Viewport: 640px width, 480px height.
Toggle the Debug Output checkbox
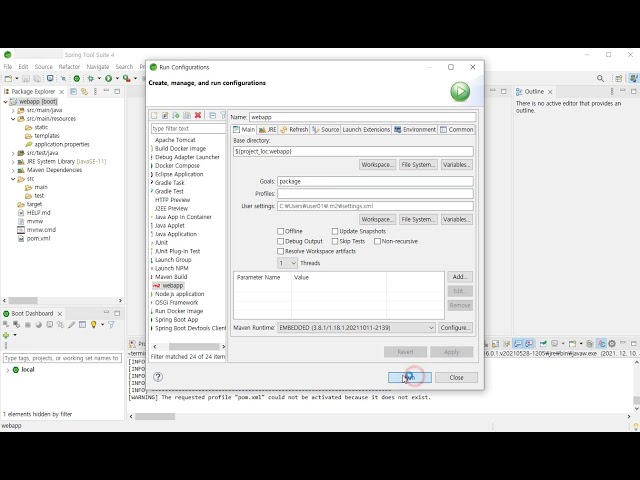coord(280,241)
